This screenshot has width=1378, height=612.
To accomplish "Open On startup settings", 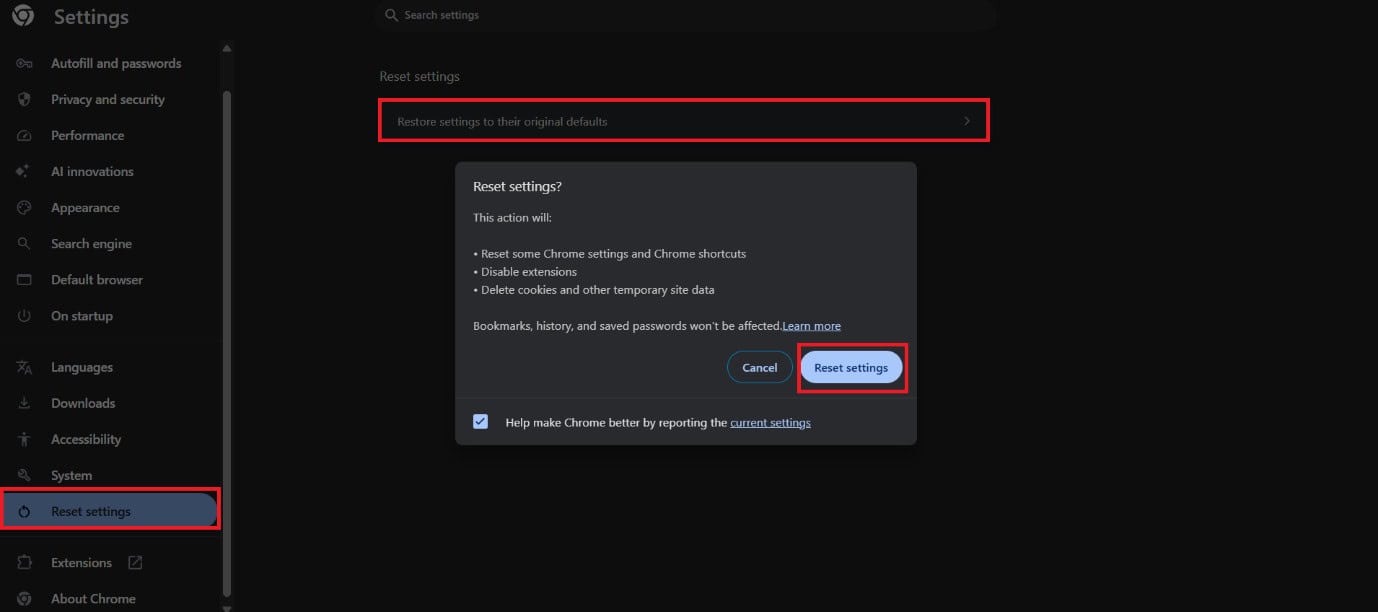I will [x=82, y=315].
